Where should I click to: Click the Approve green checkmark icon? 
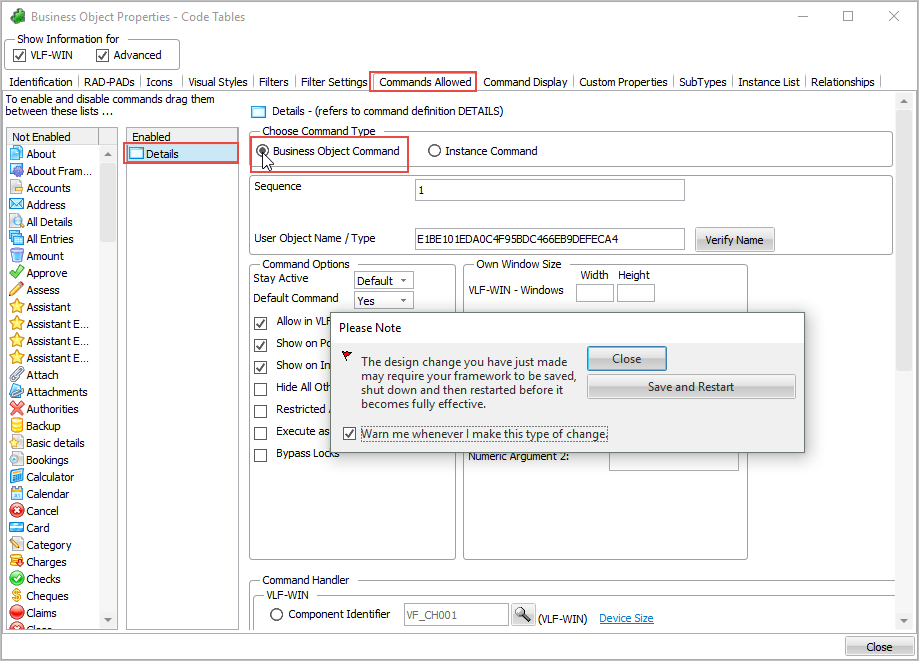coord(16,272)
